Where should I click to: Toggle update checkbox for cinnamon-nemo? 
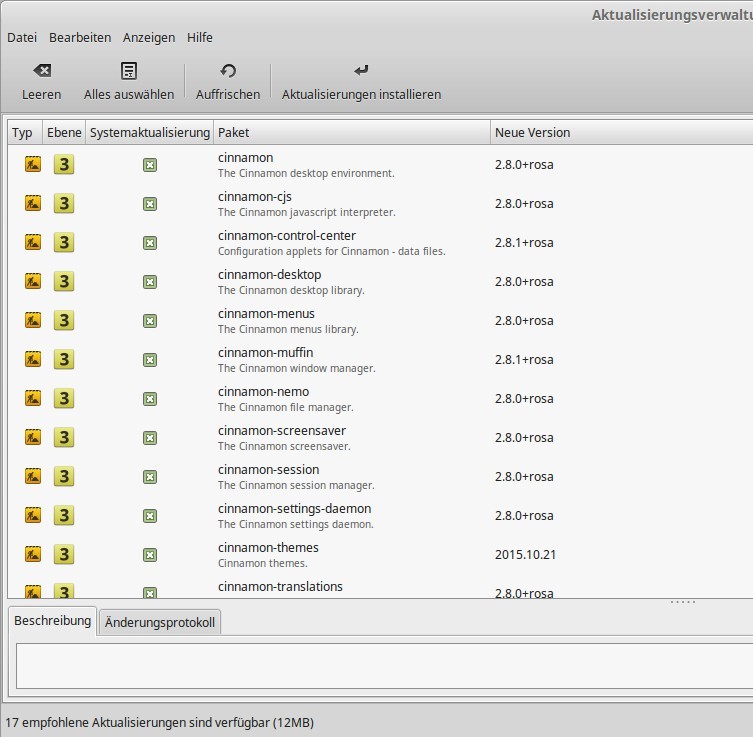tap(150, 399)
